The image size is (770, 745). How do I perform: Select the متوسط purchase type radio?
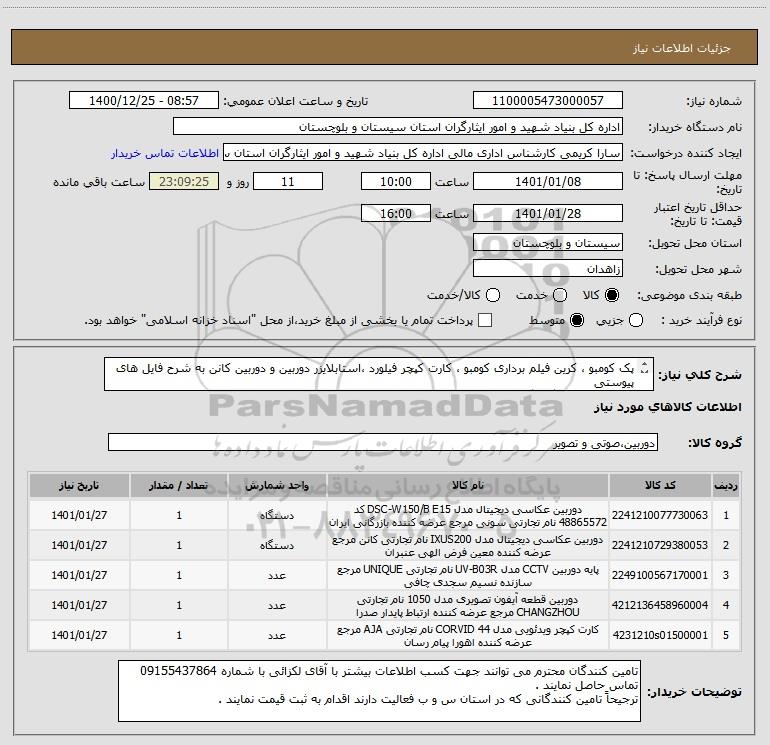tap(577, 320)
